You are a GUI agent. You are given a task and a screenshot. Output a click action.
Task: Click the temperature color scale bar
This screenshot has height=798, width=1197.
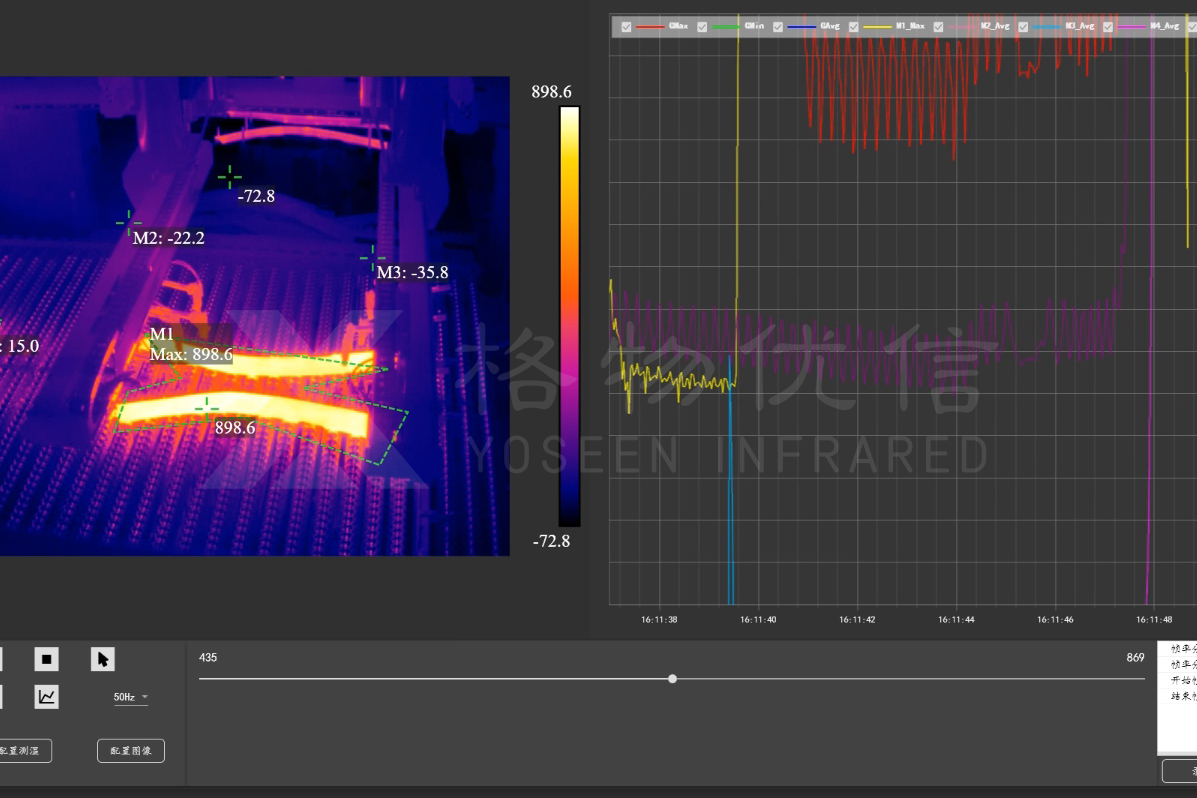[x=569, y=316]
